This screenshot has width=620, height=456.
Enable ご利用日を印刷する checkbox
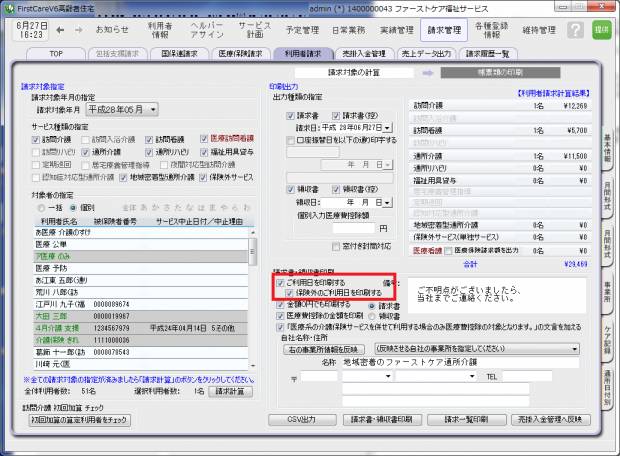click(x=280, y=283)
